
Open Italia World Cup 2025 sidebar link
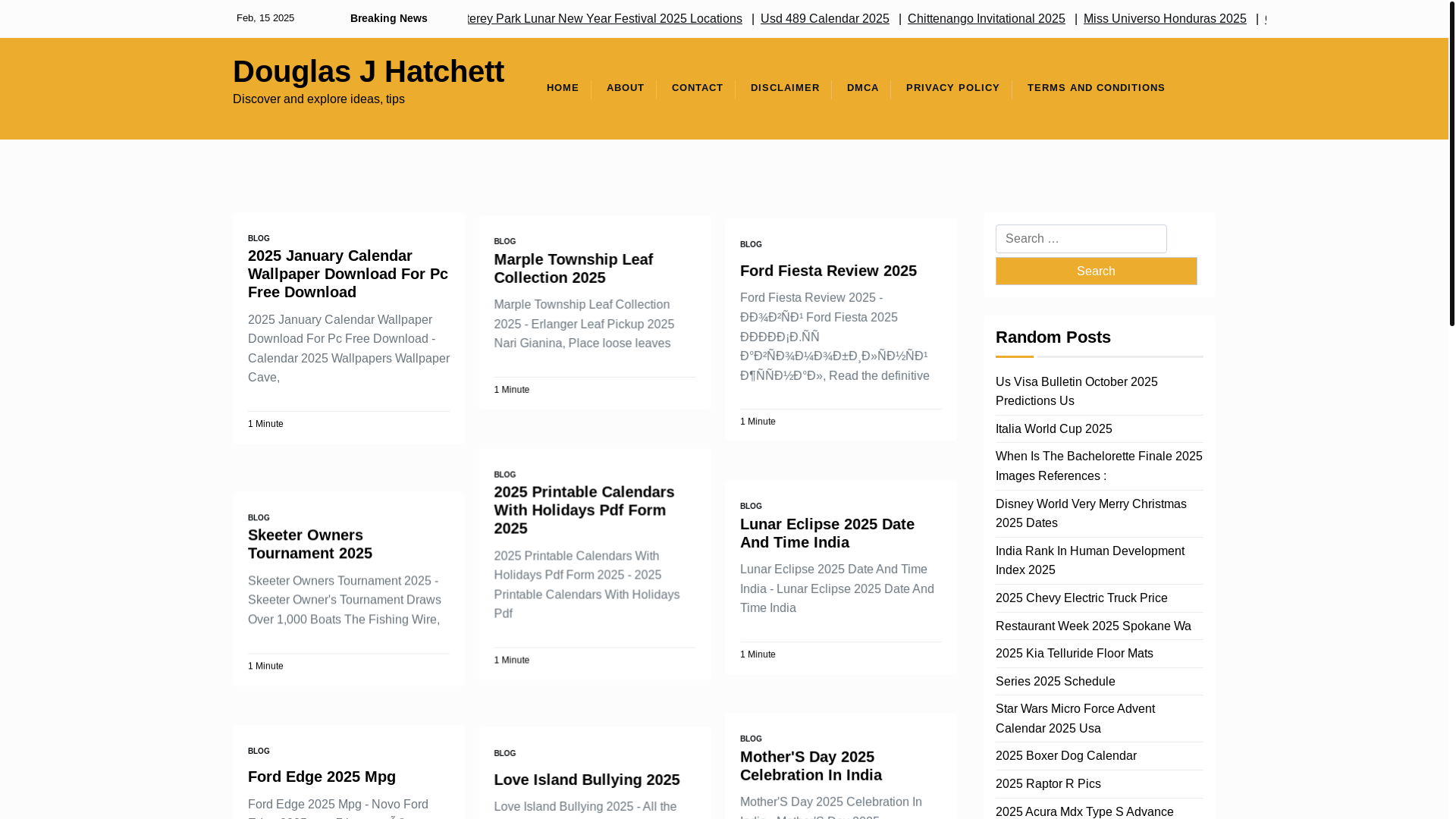(1053, 429)
